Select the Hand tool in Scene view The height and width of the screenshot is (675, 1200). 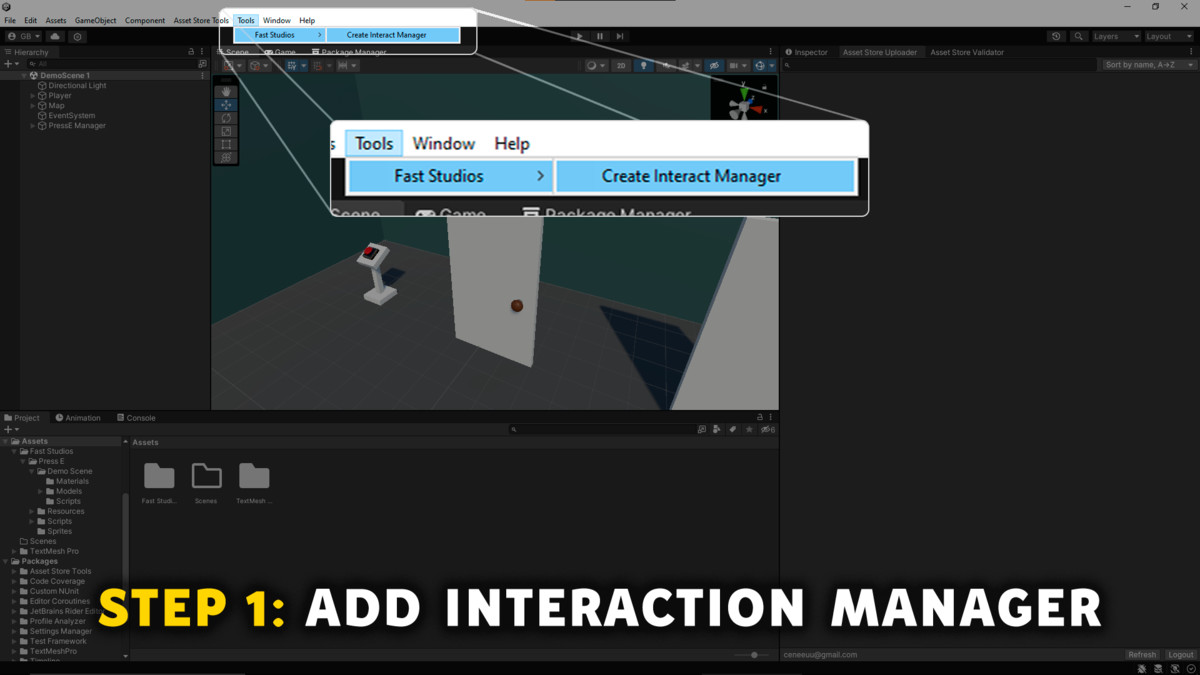click(x=226, y=92)
